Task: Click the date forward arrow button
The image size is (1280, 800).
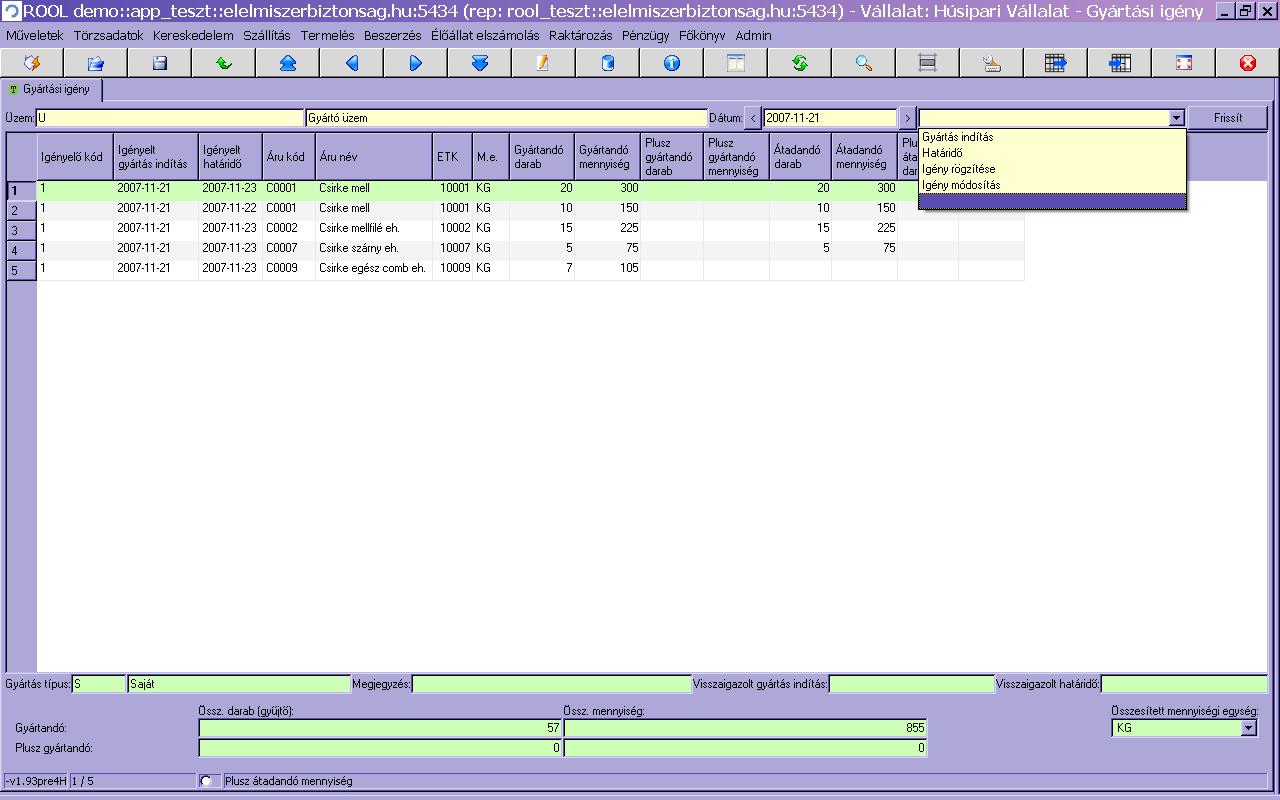Action: click(907, 118)
